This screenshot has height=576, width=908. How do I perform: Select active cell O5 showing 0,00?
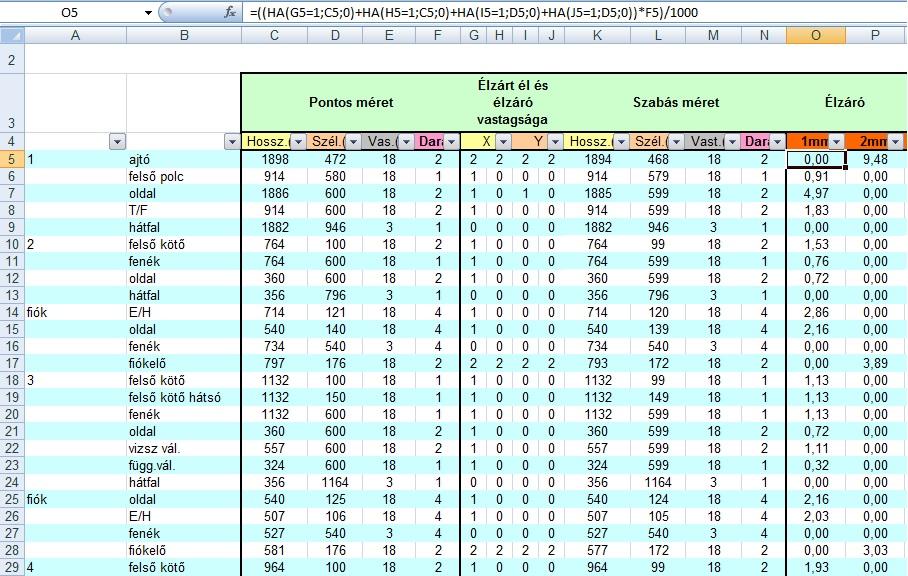[x=816, y=159]
